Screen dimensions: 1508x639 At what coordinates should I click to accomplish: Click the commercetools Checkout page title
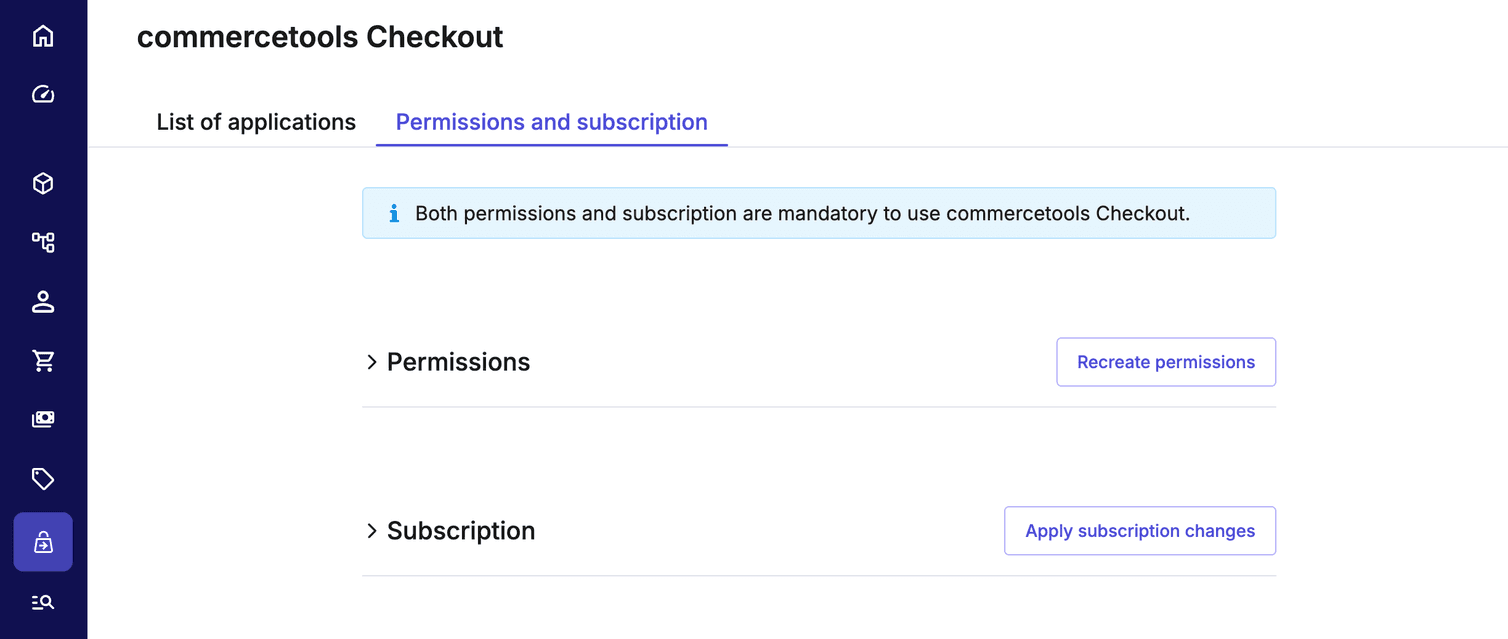[320, 37]
